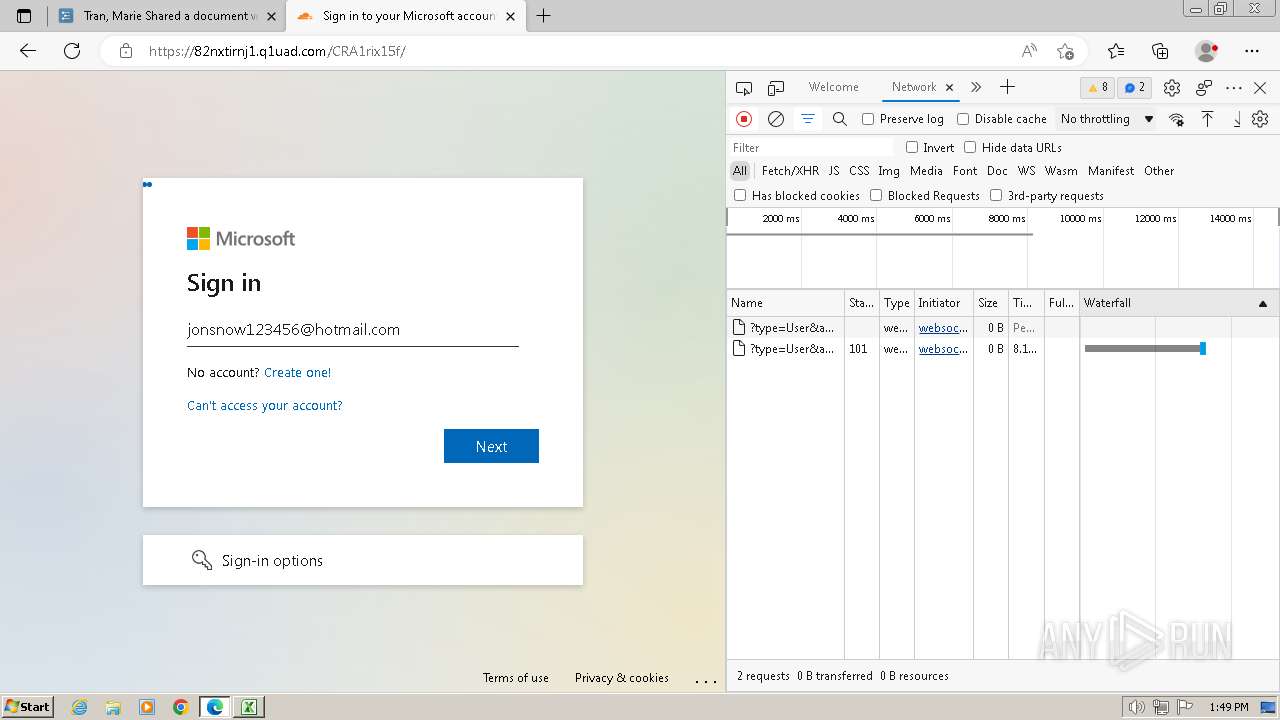
Task: Click the waterfall bar of the 101 request
Action: pos(1145,349)
